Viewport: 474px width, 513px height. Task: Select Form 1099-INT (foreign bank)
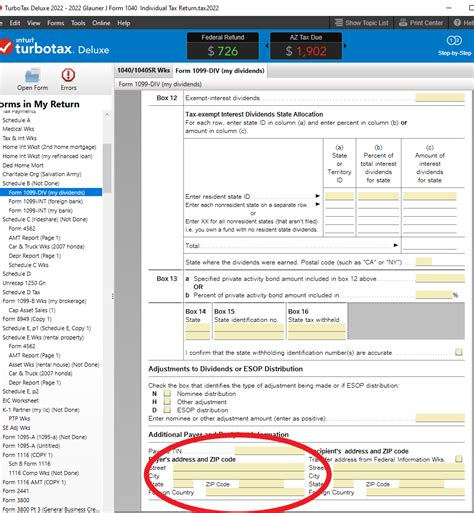click(x=46, y=201)
